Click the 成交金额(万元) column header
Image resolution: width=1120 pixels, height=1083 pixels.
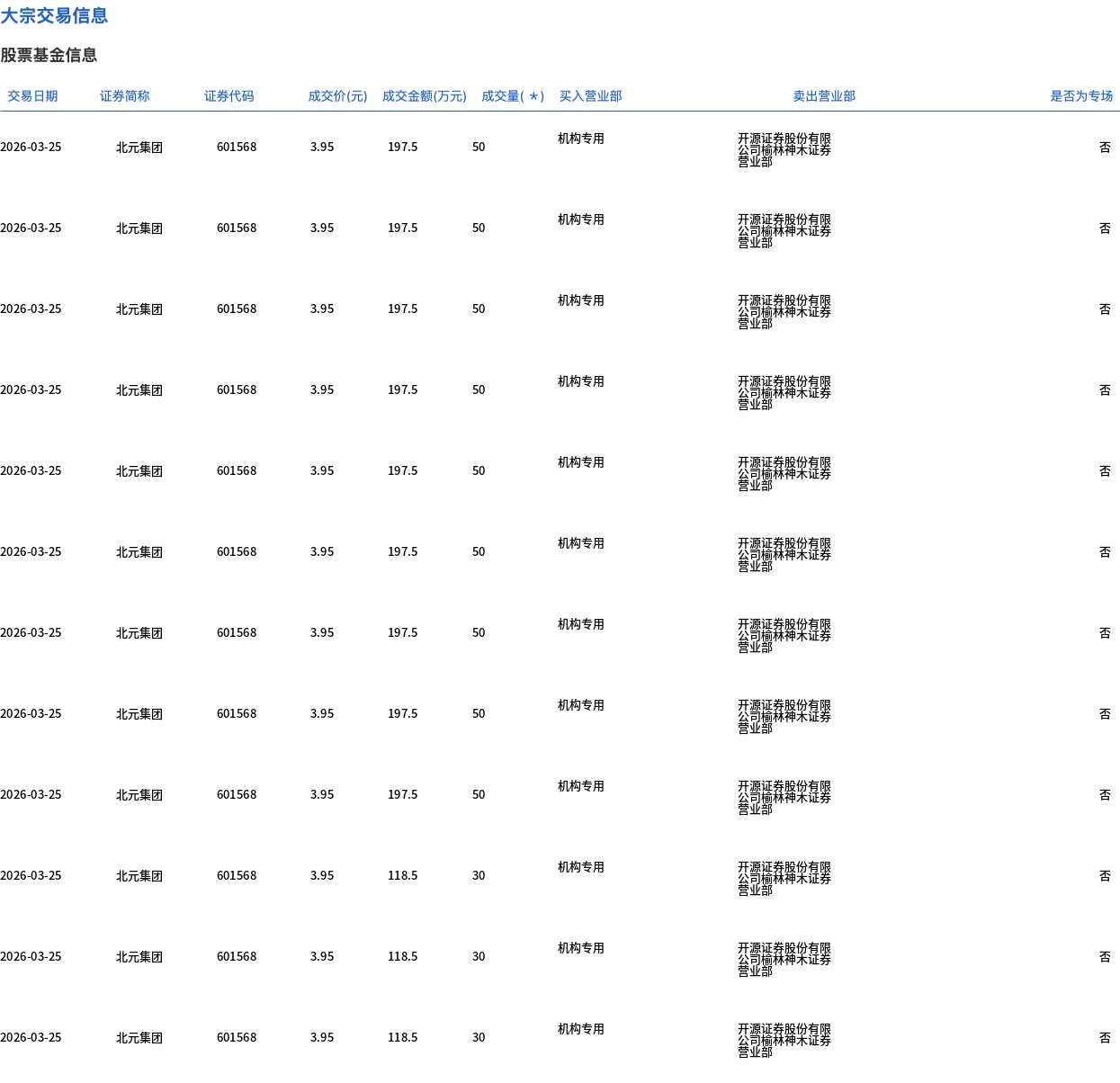(x=425, y=96)
